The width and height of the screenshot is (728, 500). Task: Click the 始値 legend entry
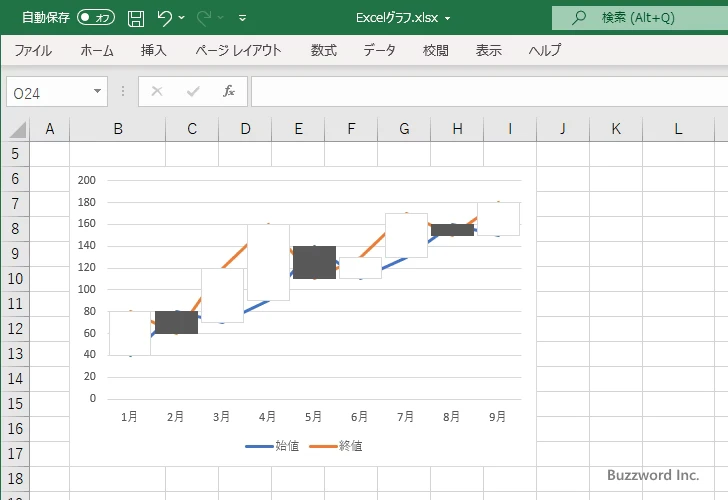pyautogui.click(x=272, y=446)
